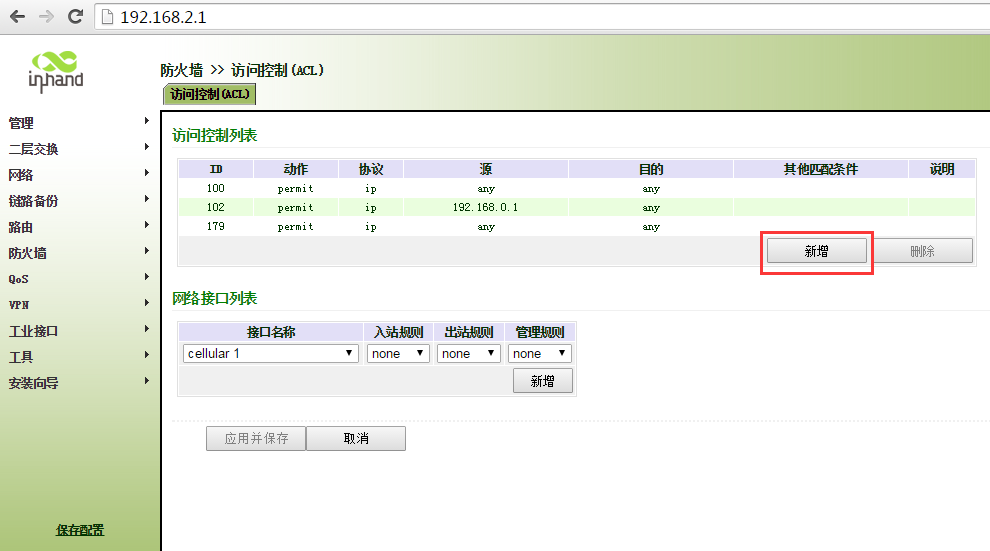Click the browser forward arrow
The width and height of the screenshot is (990, 551).
46,17
